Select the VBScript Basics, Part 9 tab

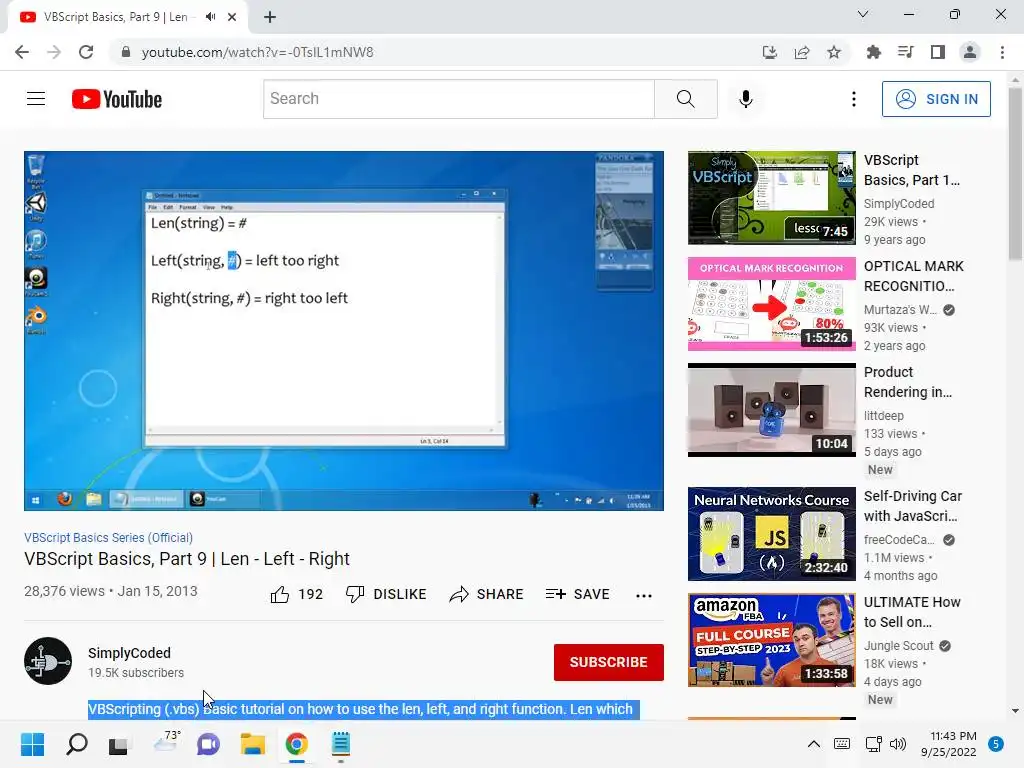[116, 17]
